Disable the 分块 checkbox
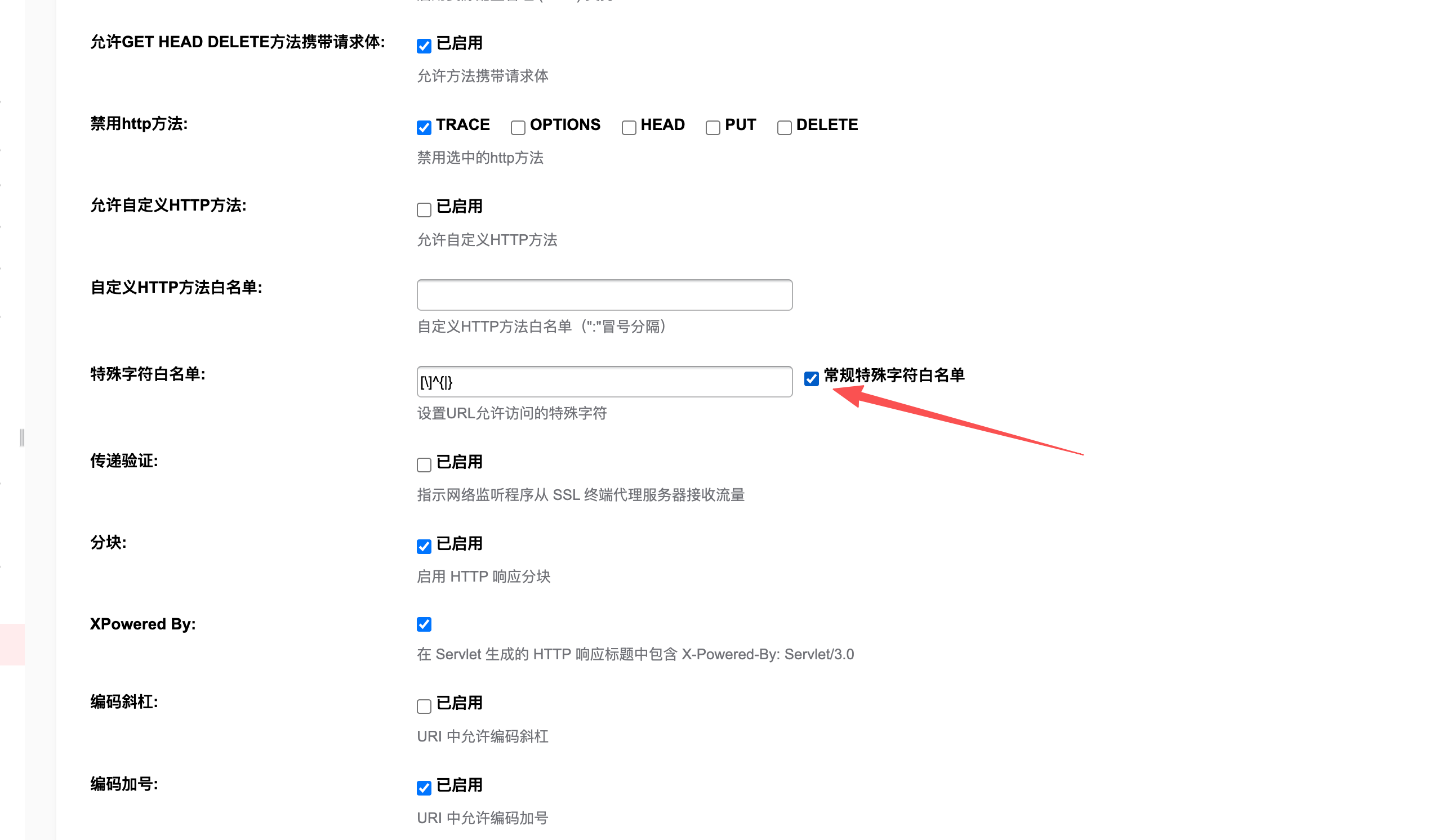 pos(424,547)
